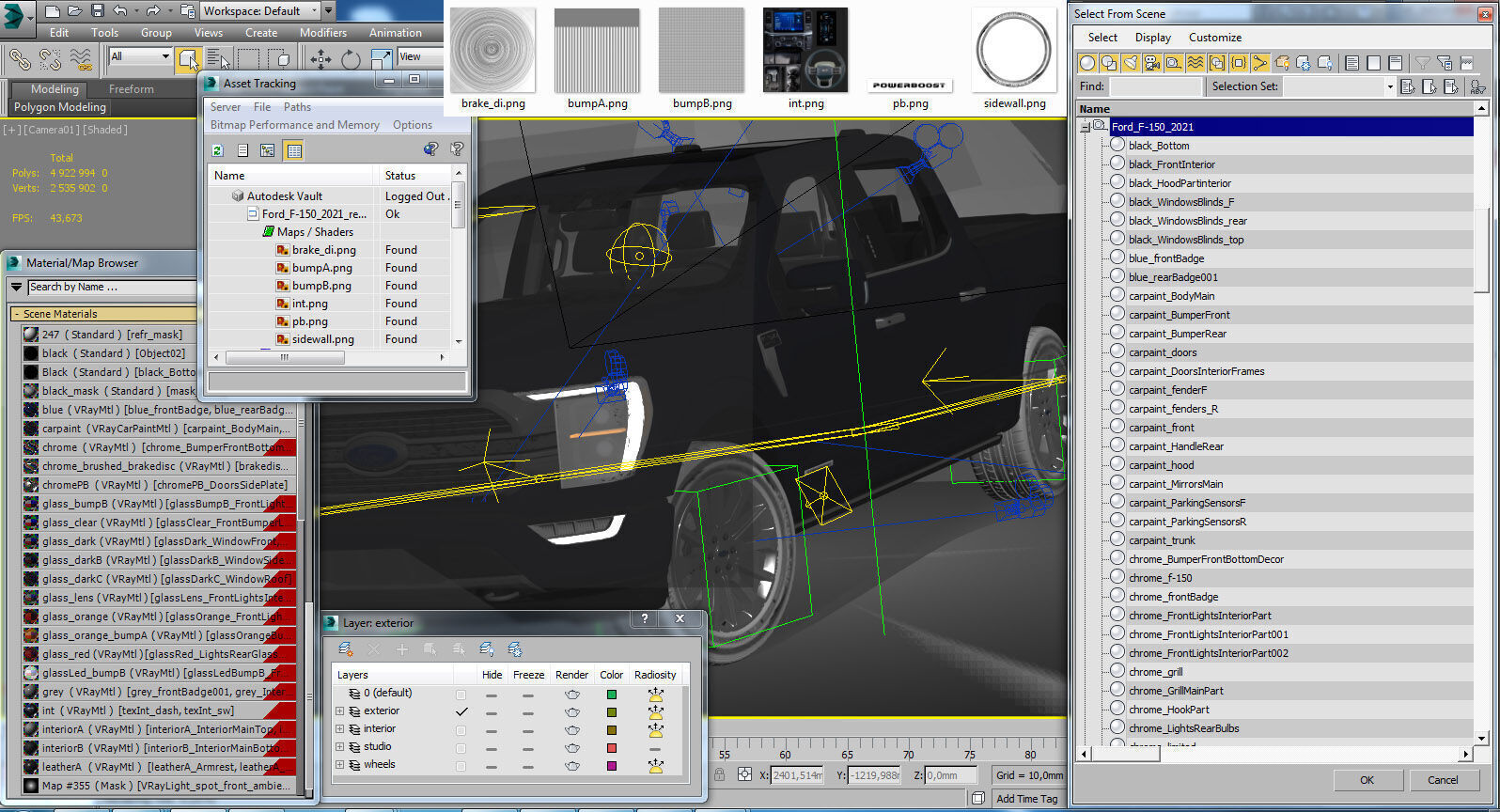Click the Search by Name field in Material Browser
Image resolution: width=1500 pixels, height=812 pixels.
click(113, 288)
